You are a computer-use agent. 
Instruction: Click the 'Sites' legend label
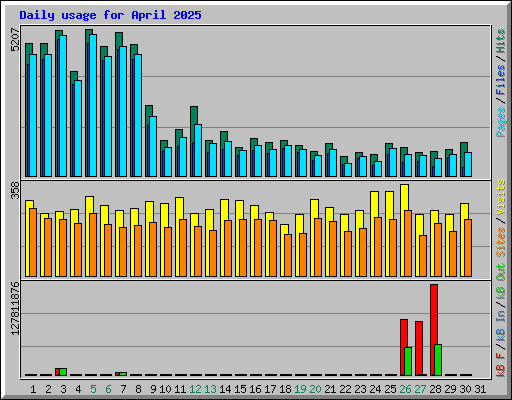[x=501, y=242]
